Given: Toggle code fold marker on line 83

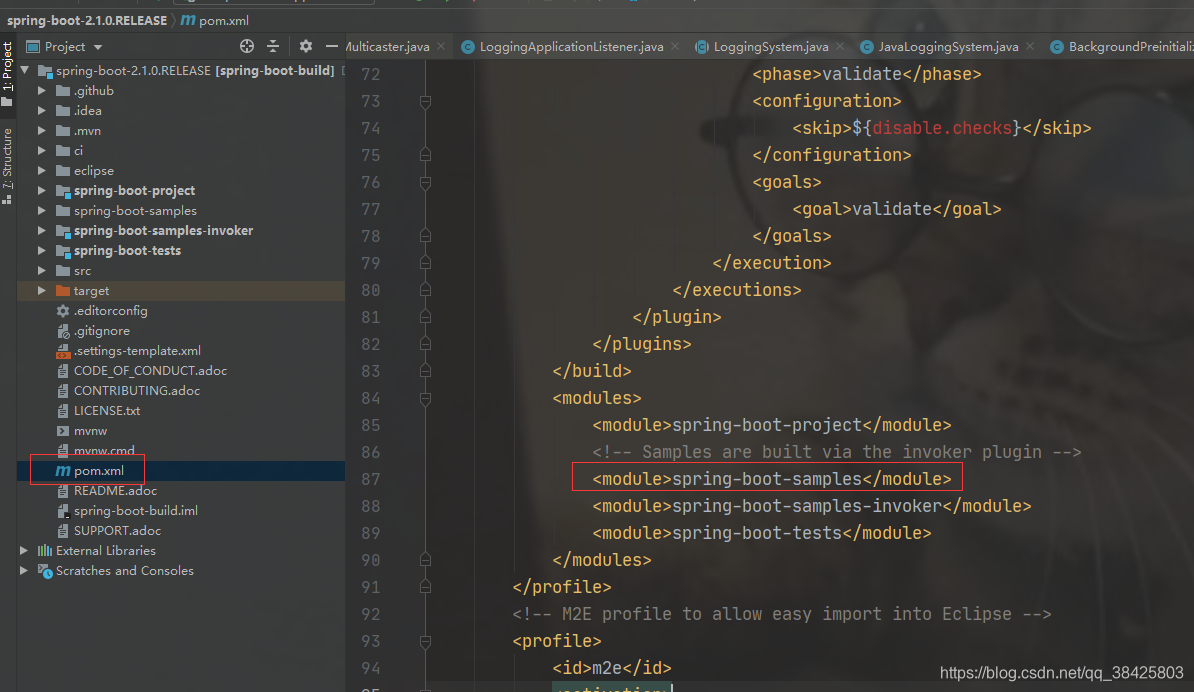Looking at the screenshot, I should [x=426, y=371].
